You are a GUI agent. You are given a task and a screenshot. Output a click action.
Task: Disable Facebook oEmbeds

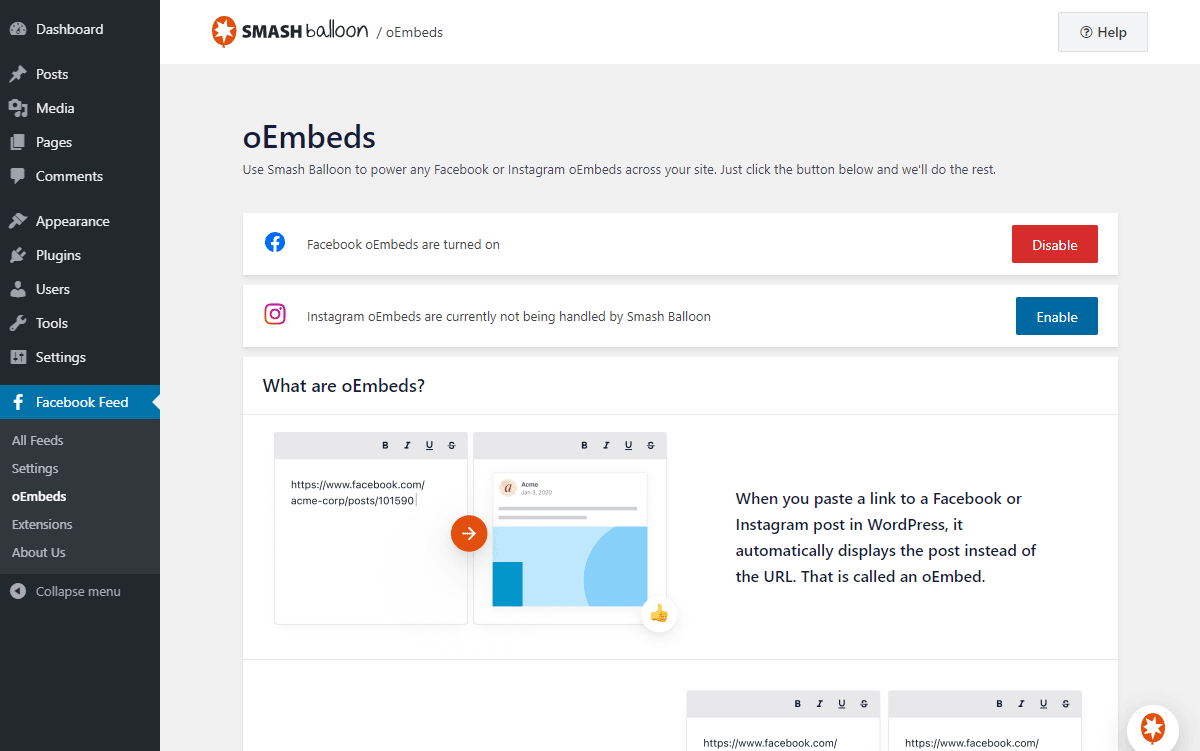1054,245
